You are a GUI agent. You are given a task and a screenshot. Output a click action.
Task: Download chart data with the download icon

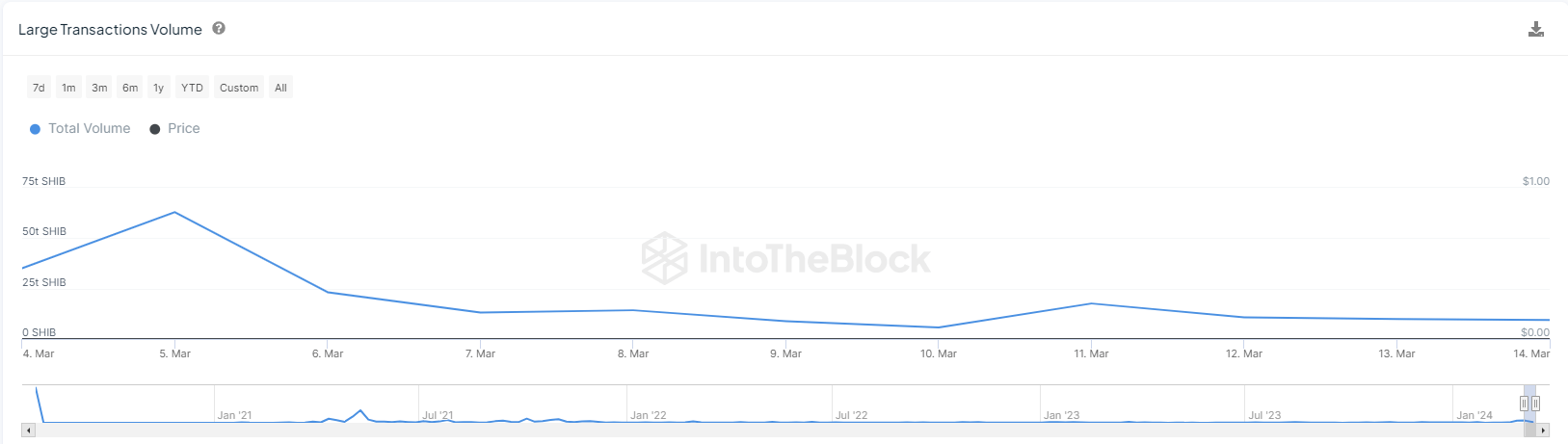point(1536,30)
